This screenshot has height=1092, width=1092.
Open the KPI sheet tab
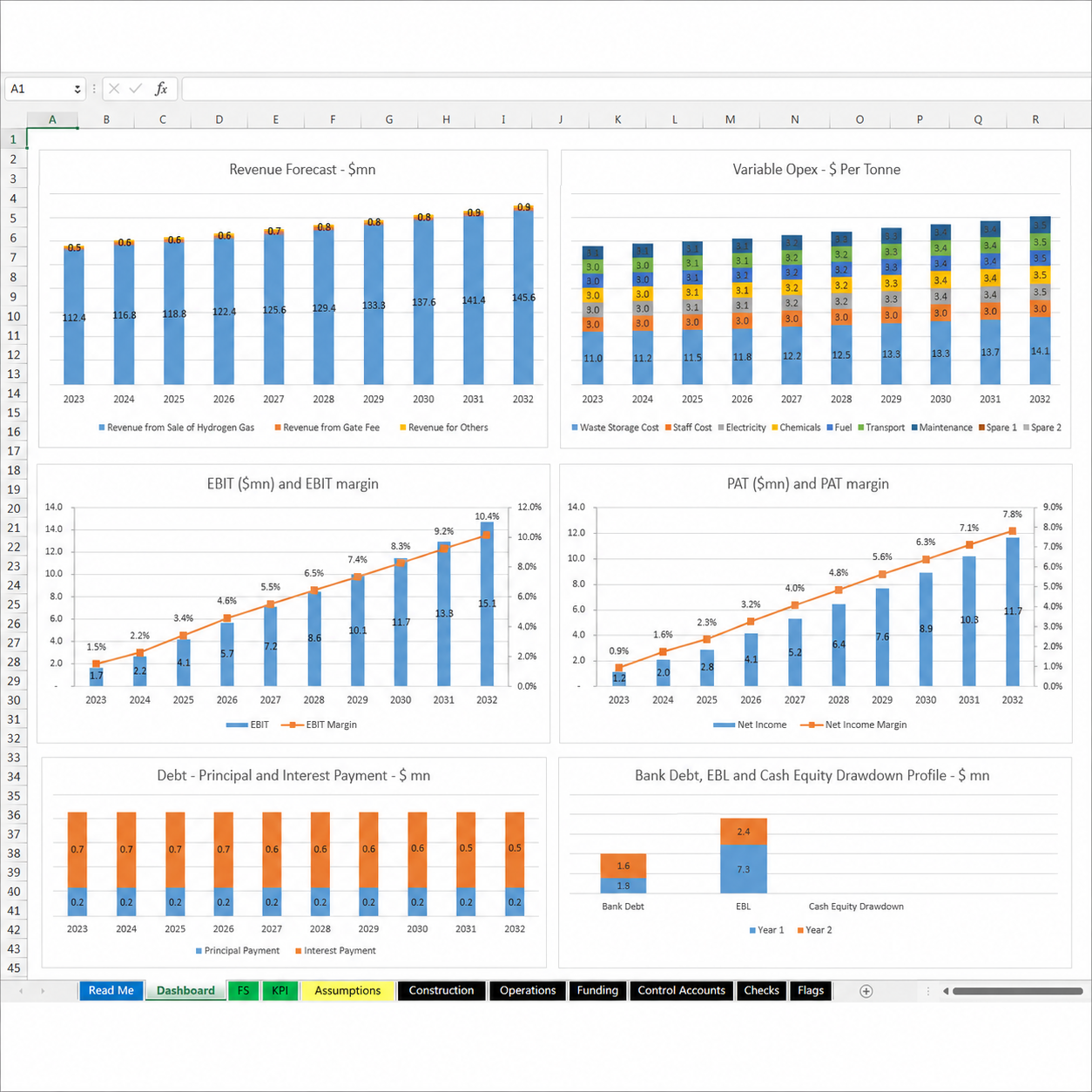coord(280,990)
